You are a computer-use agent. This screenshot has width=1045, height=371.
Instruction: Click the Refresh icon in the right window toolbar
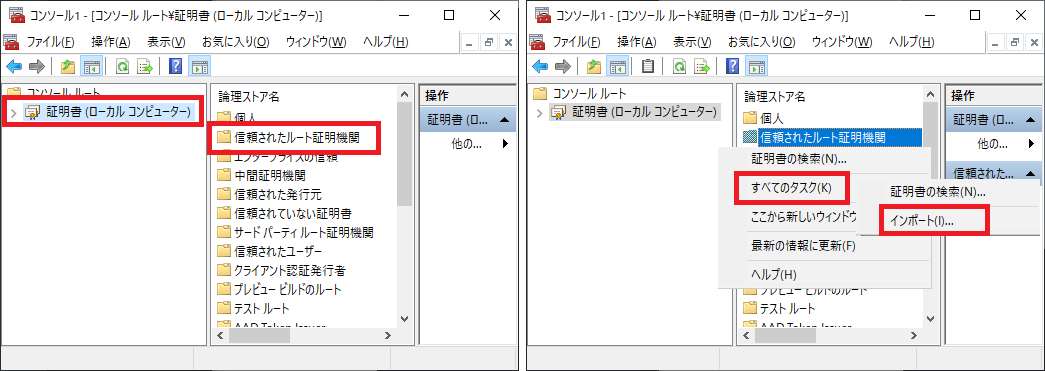[x=678, y=66]
